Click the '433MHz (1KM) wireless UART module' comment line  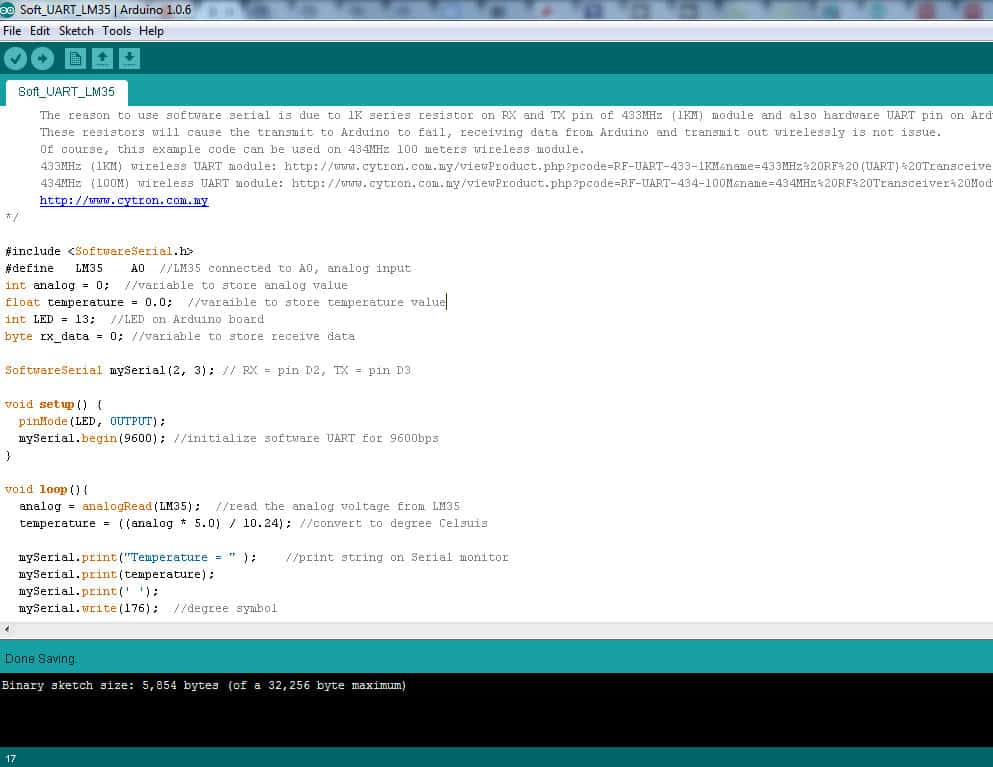[x=516, y=167]
